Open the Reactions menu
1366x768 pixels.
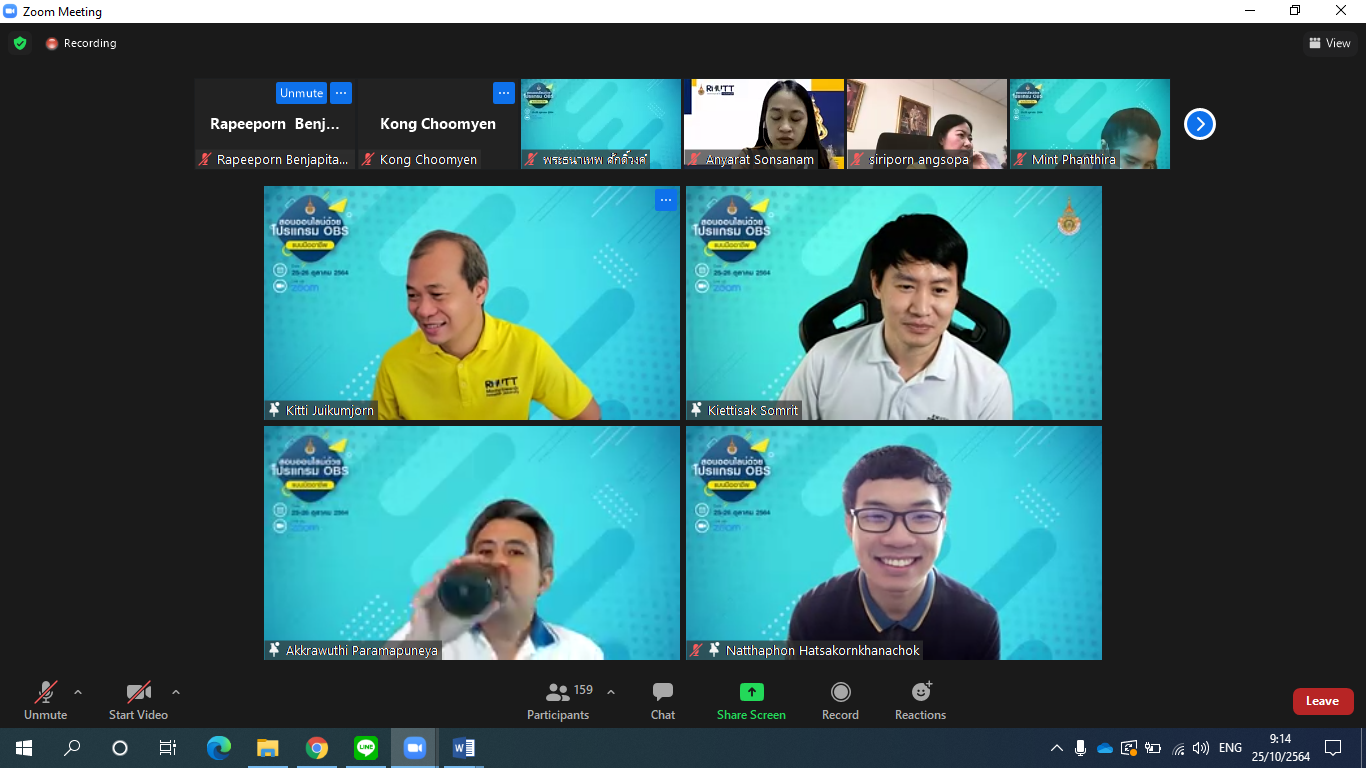click(920, 700)
